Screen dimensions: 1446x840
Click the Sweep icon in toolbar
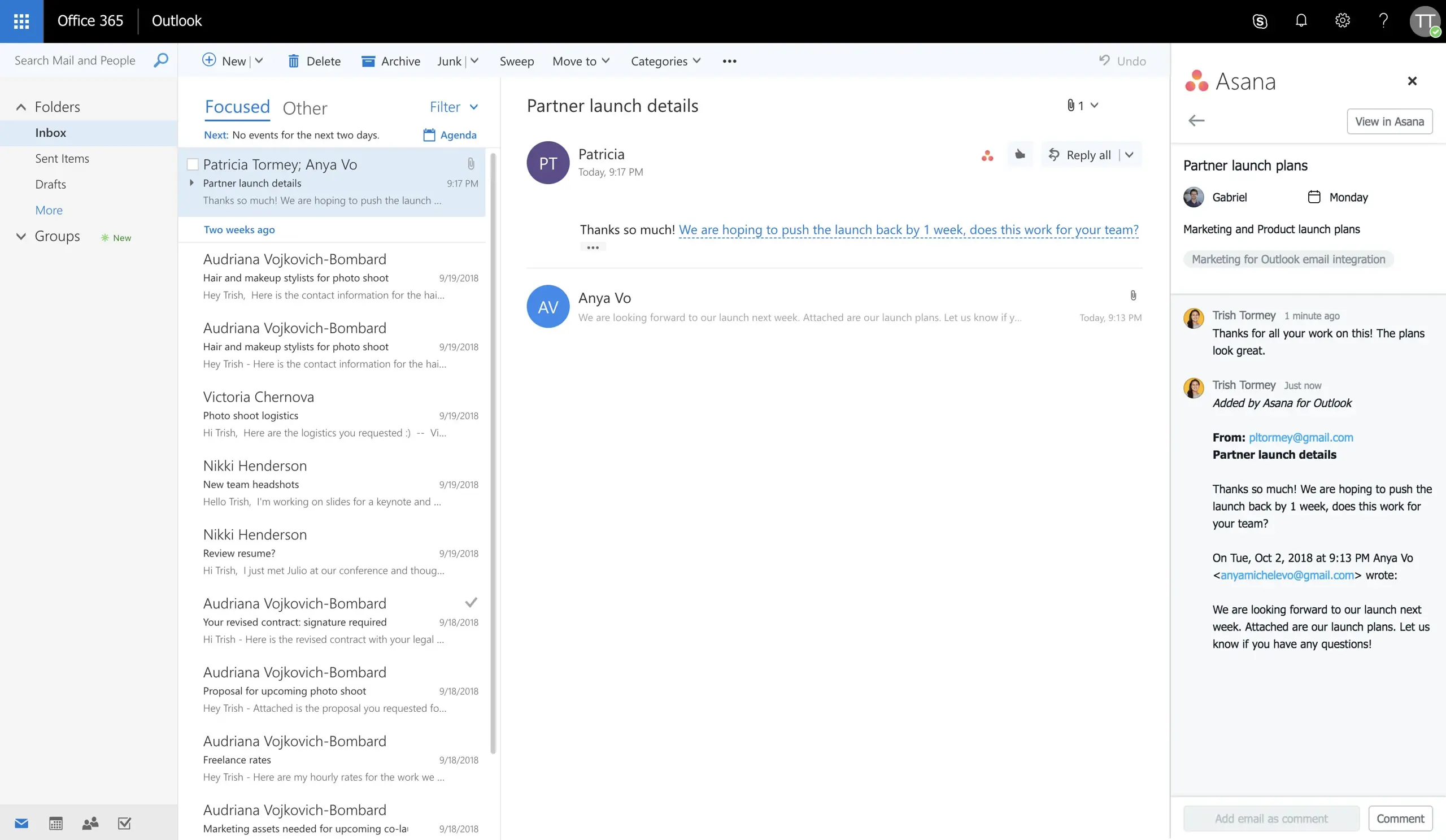[516, 61]
